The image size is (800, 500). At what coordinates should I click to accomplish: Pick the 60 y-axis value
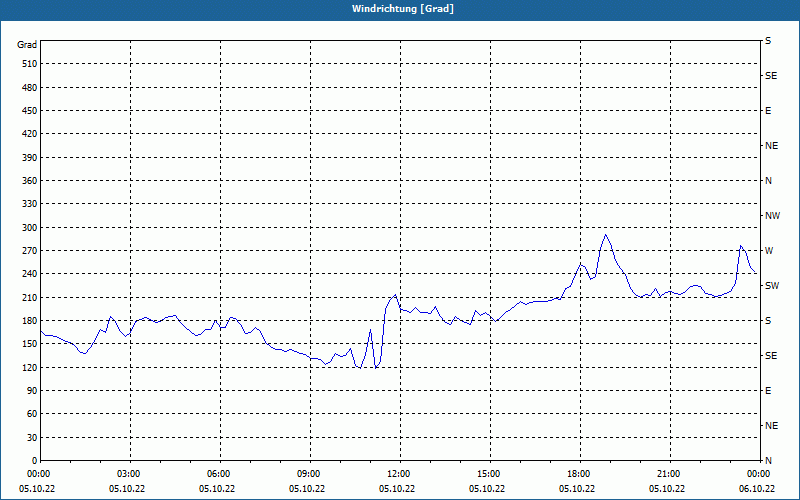[x=33, y=414]
